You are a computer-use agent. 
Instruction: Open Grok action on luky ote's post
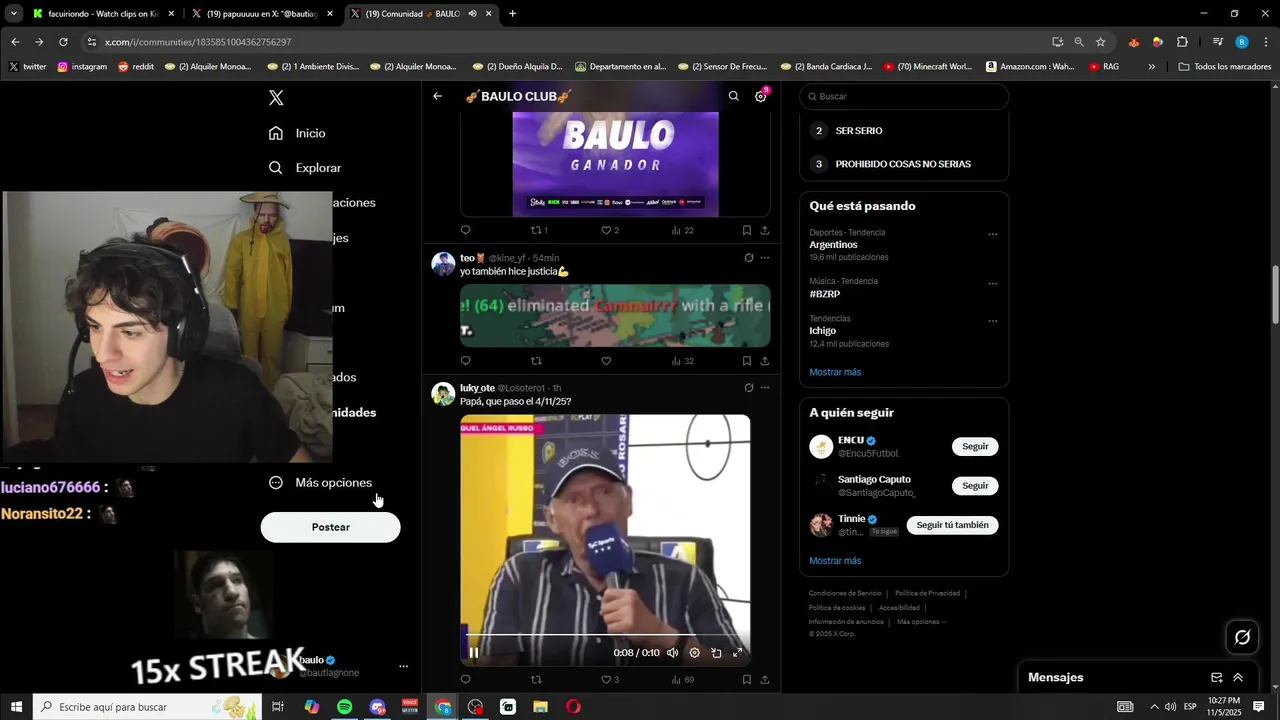(x=748, y=388)
